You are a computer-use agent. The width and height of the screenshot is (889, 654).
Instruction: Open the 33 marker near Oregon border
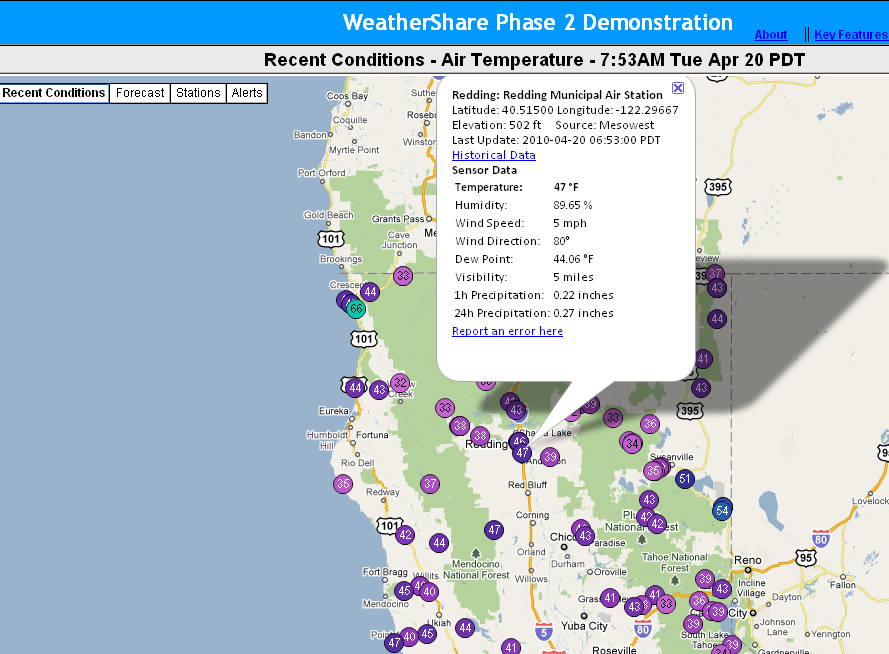click(x=403, y=276)
